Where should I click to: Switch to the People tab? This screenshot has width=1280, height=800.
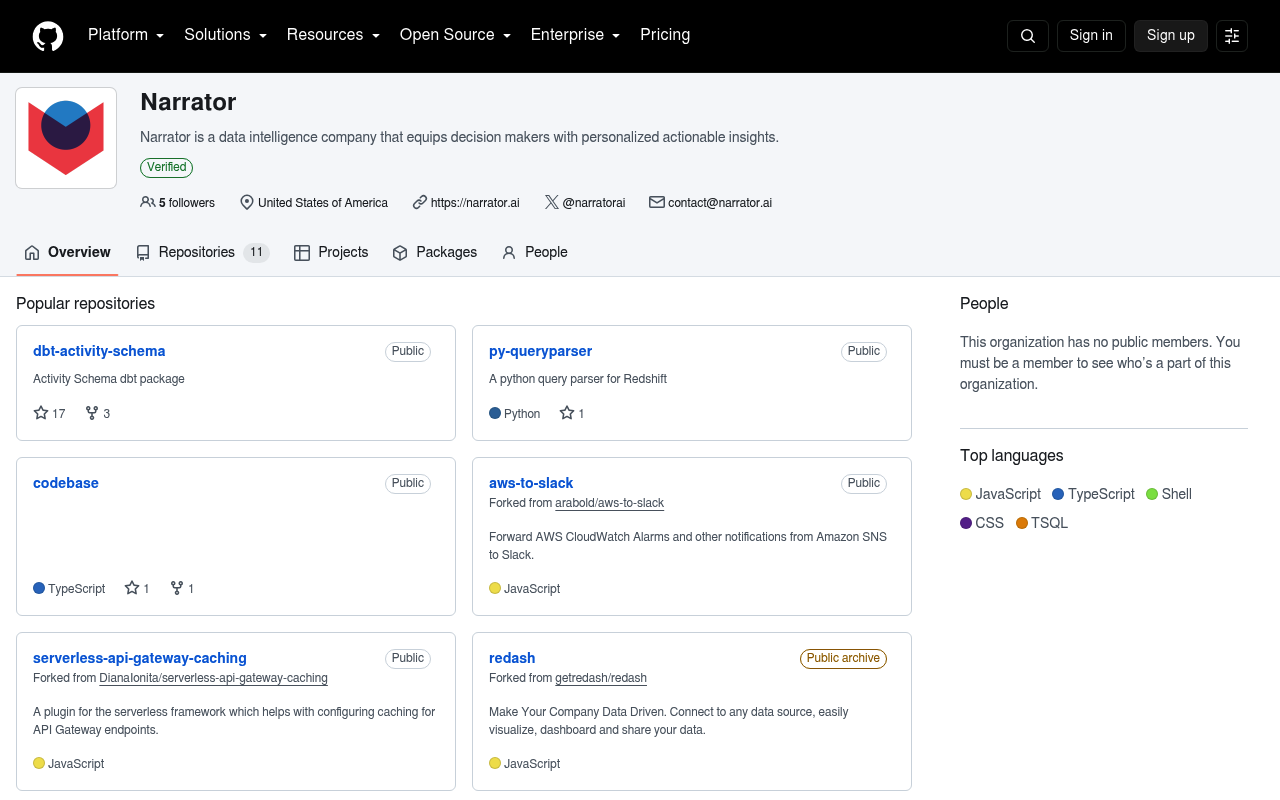[535, 252]
